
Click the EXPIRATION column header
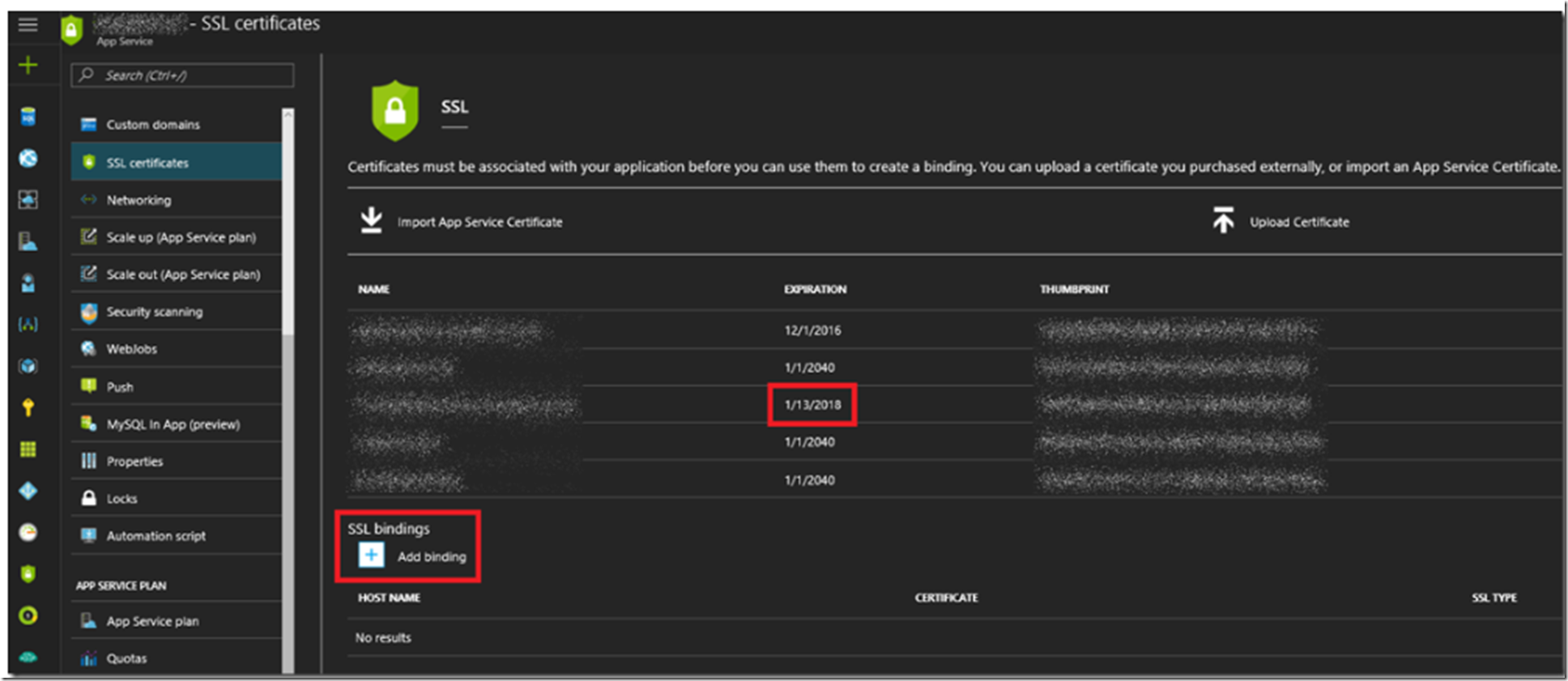point(815,289)
